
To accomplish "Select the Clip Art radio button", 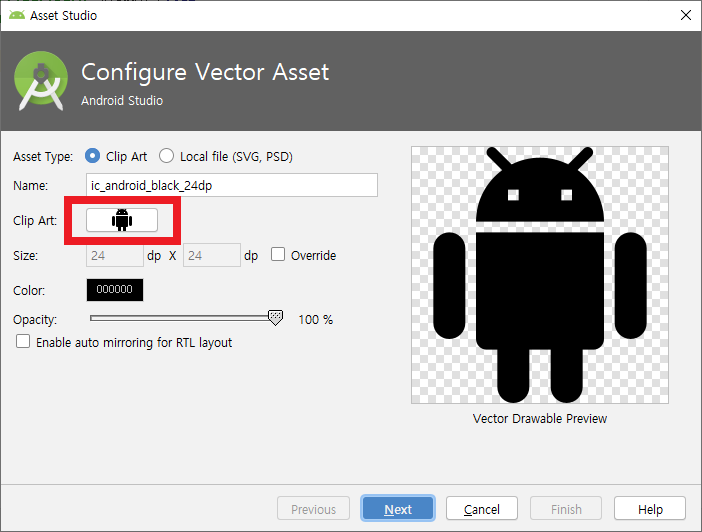I will 92,156.
